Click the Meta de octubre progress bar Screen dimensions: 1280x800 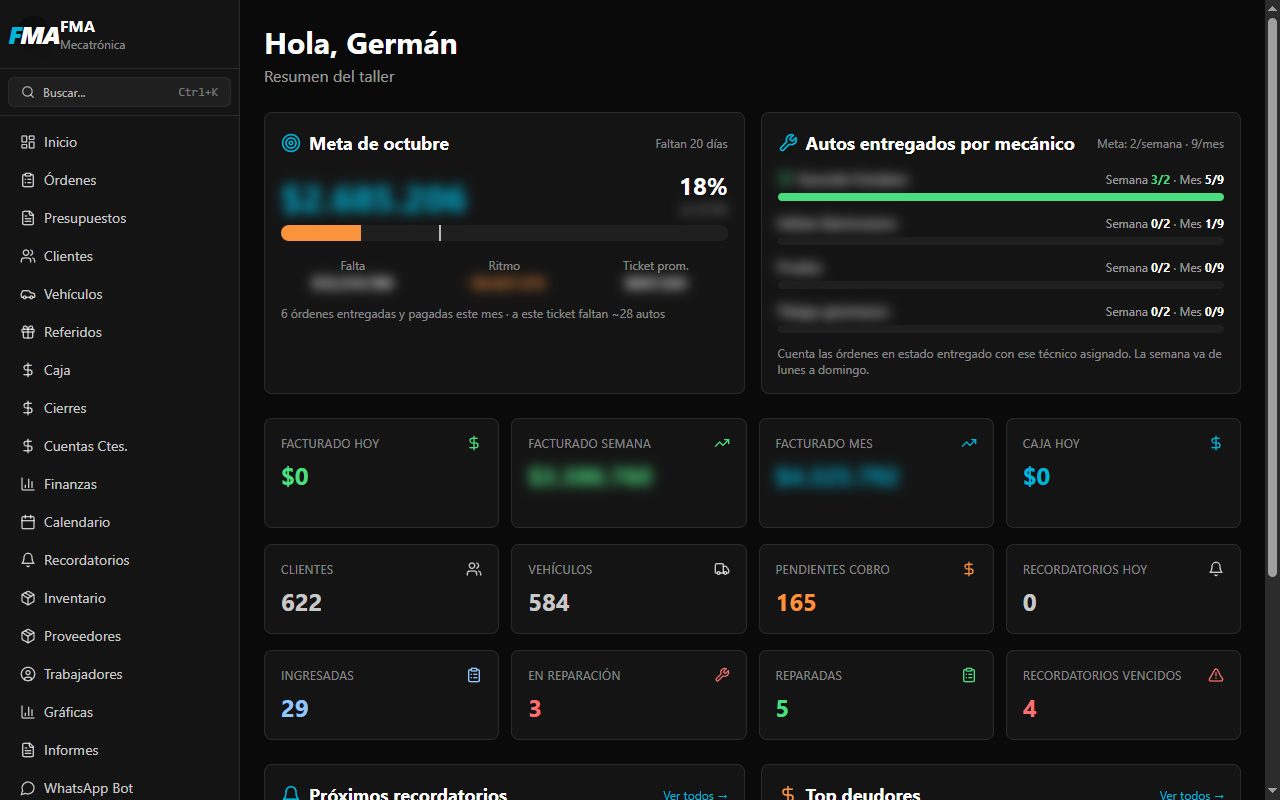(x=504, y=233)
